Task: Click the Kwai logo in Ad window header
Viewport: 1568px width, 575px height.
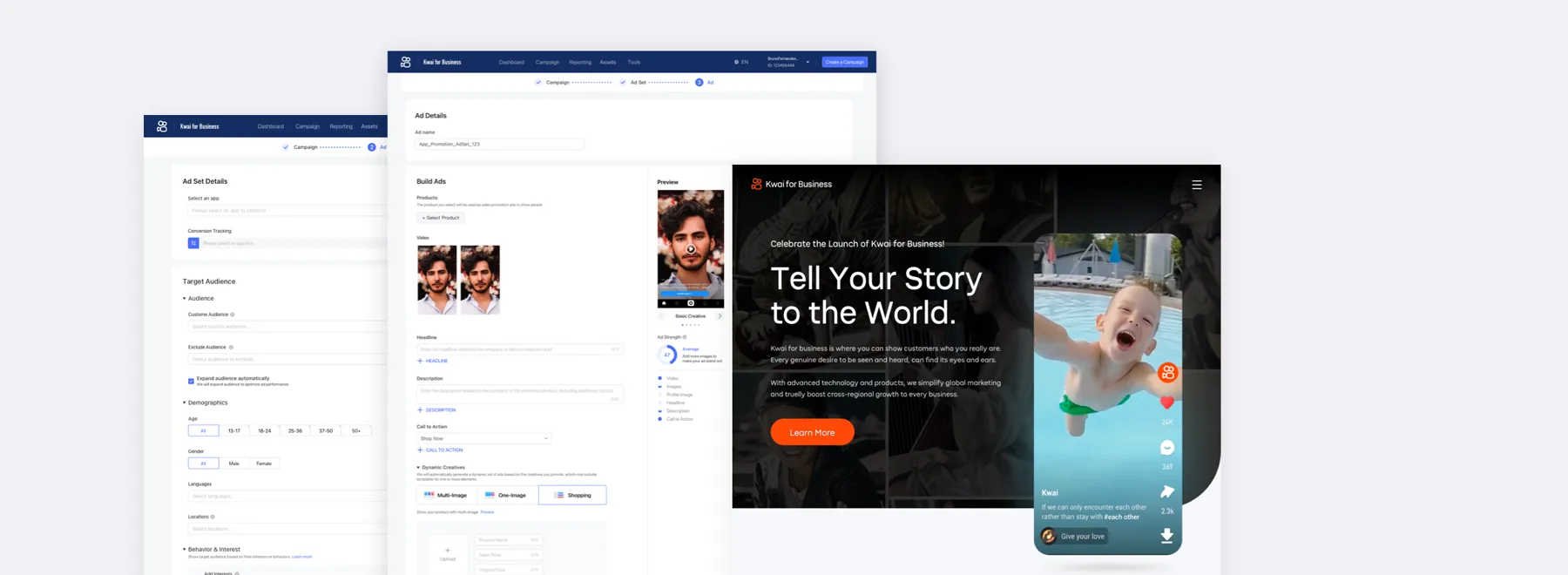Action: coord(405,62)
